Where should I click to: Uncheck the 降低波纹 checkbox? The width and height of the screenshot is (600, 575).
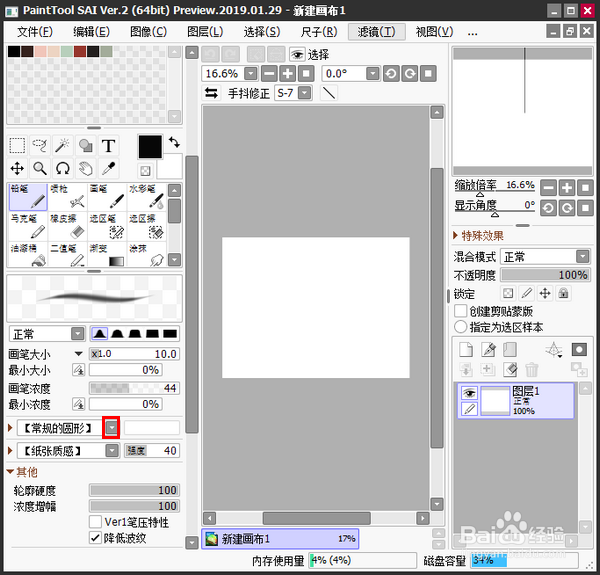coord(95,538)
